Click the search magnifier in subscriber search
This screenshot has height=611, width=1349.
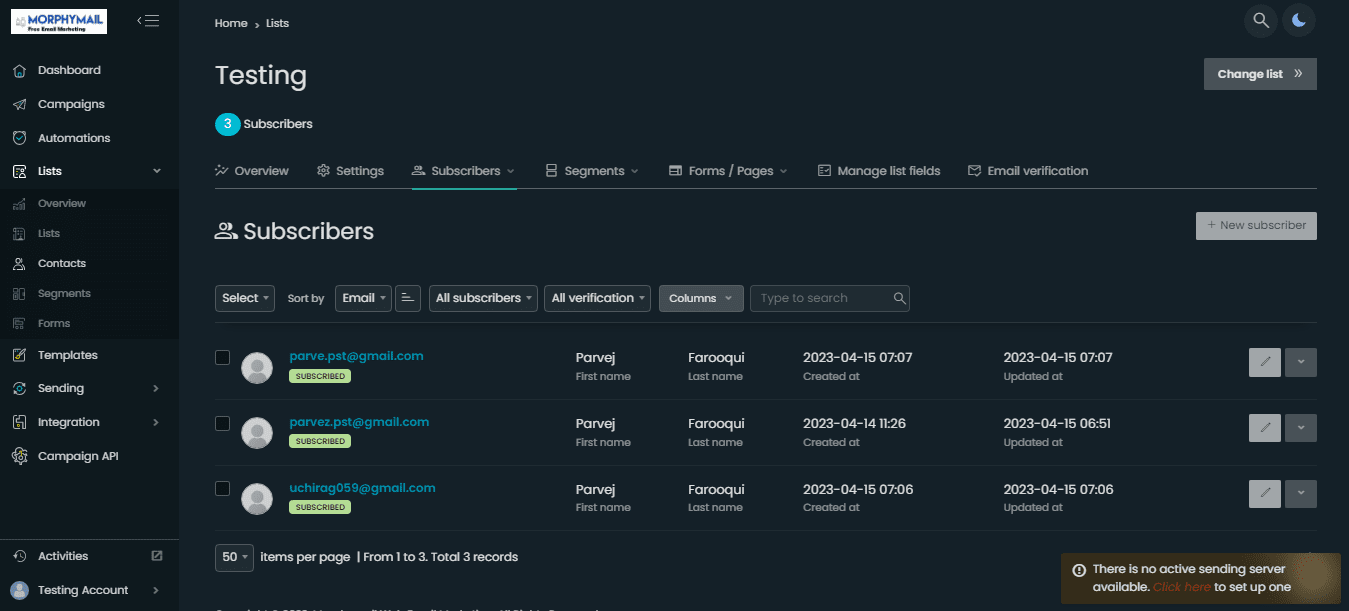tap(899, 298)
